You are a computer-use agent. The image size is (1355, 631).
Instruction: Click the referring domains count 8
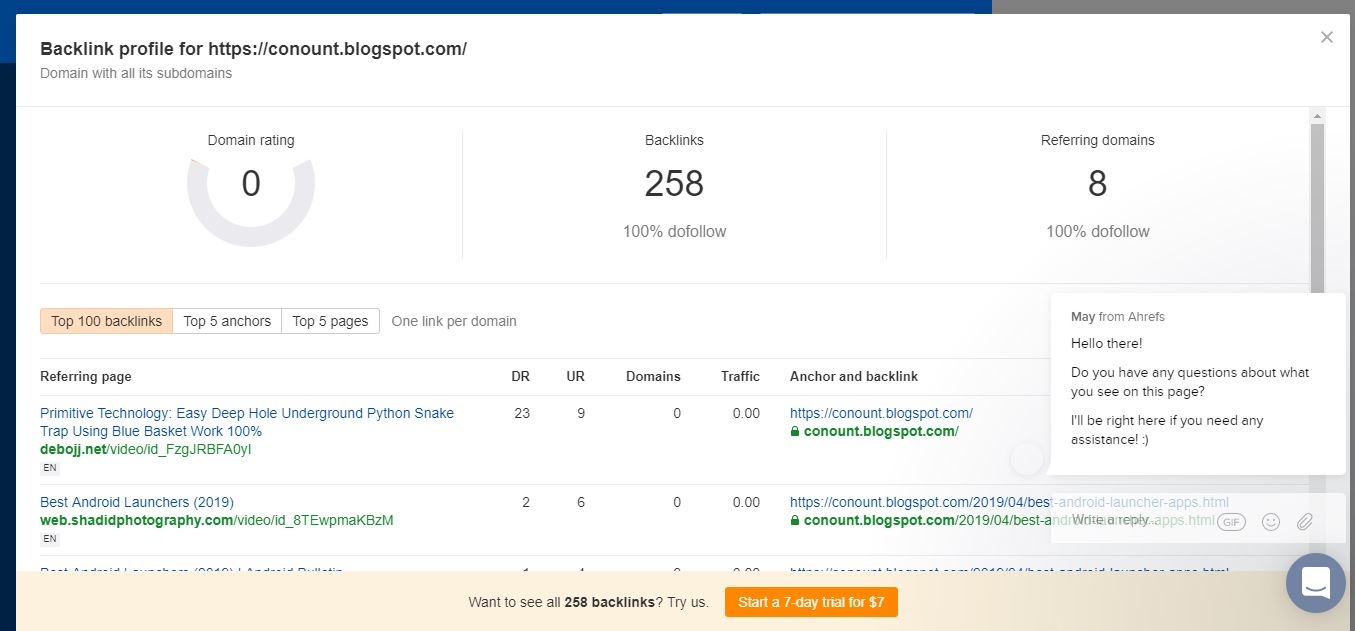[1097, 184]
